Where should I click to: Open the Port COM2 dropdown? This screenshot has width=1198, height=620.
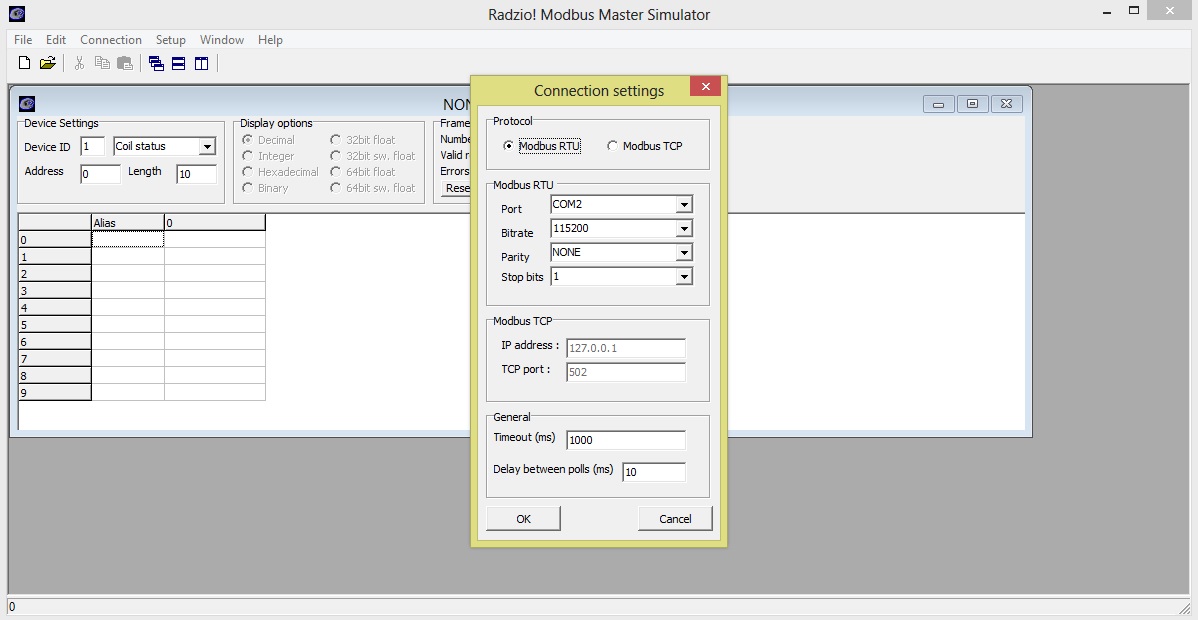[684, 205]
